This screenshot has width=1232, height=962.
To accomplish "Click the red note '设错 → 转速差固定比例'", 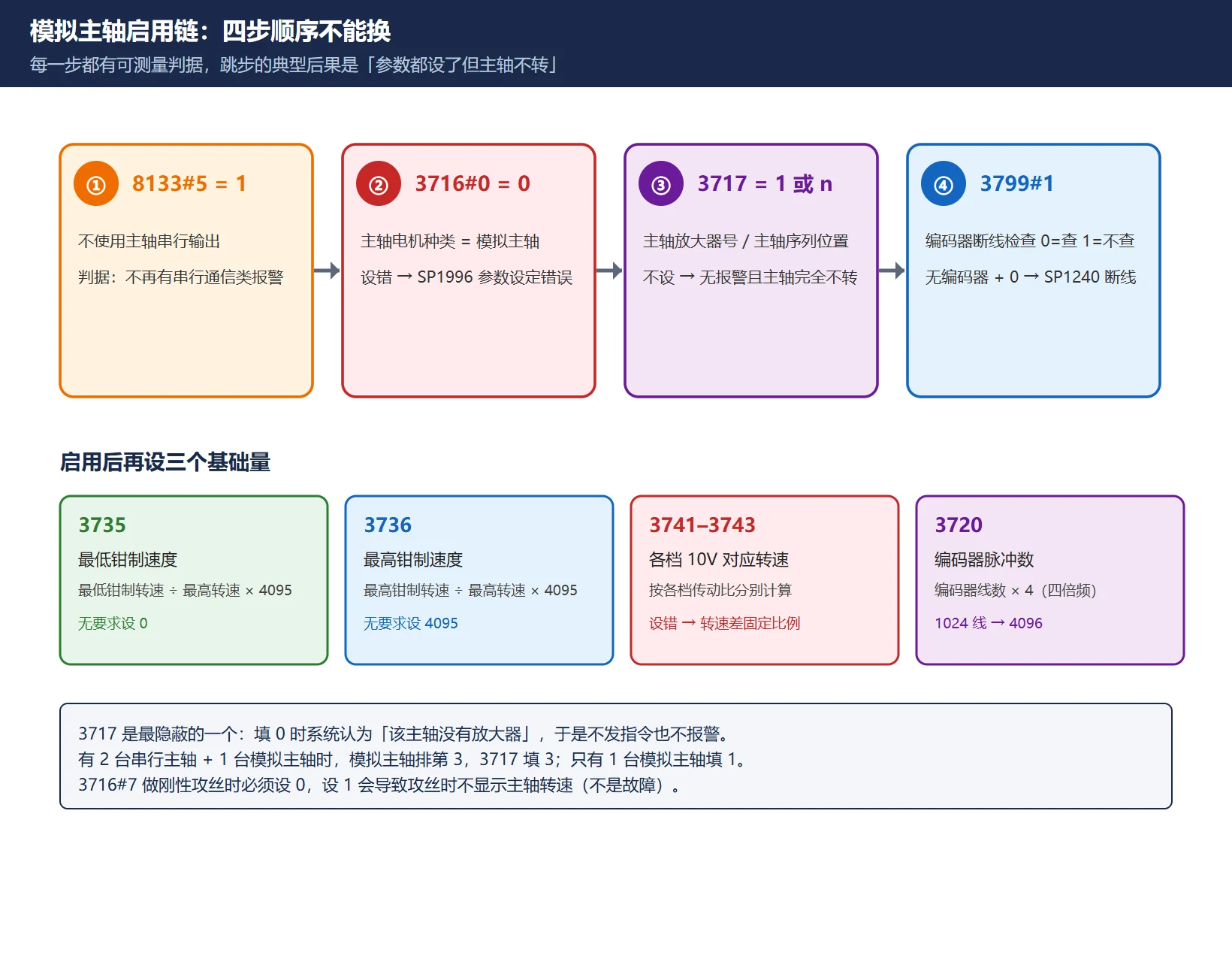I will tap(724, 623).
